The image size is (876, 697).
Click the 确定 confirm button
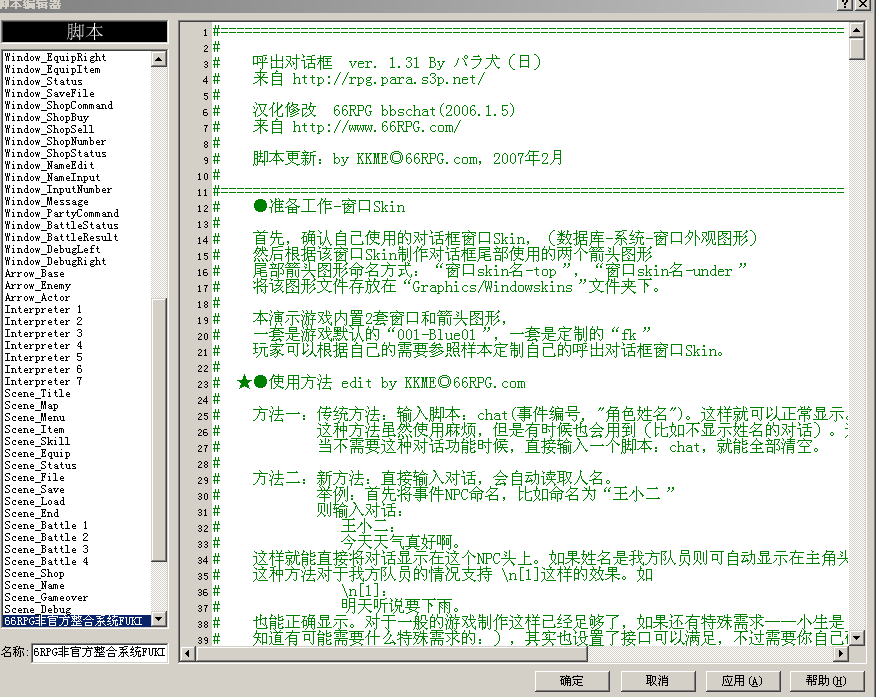coord(572,681)
